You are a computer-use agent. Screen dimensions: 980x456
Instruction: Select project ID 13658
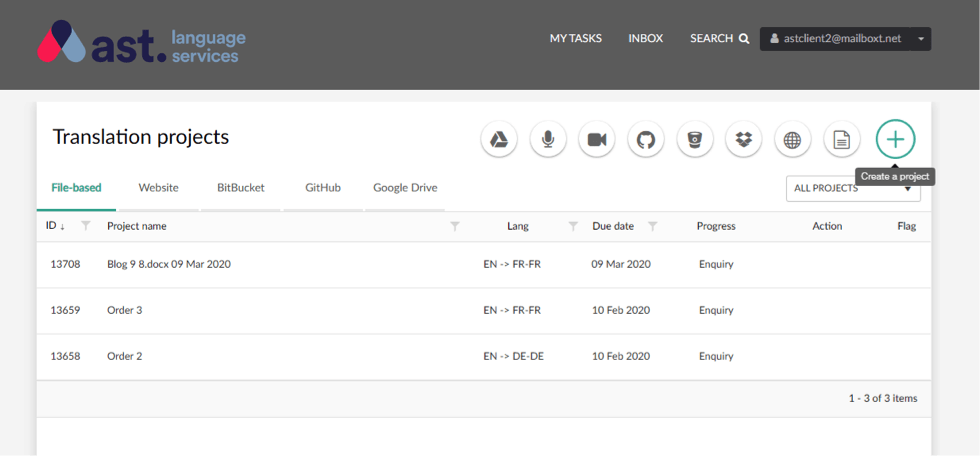pyautogui.click(x=66, y=356)
